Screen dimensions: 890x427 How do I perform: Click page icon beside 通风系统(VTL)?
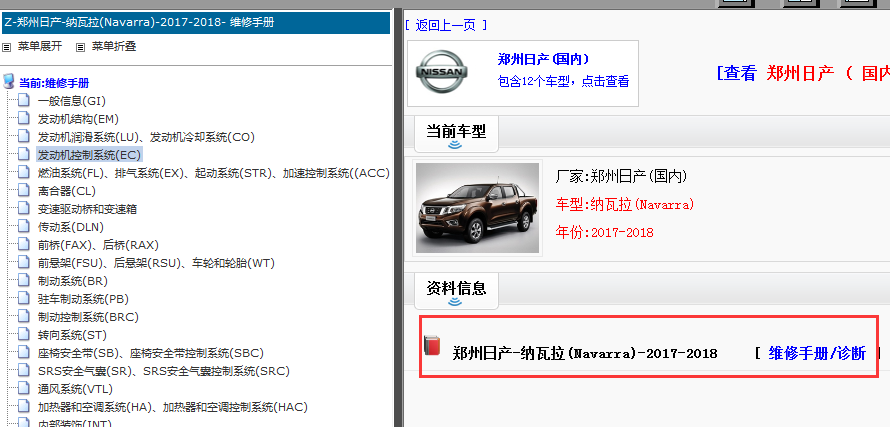[23, 388]
